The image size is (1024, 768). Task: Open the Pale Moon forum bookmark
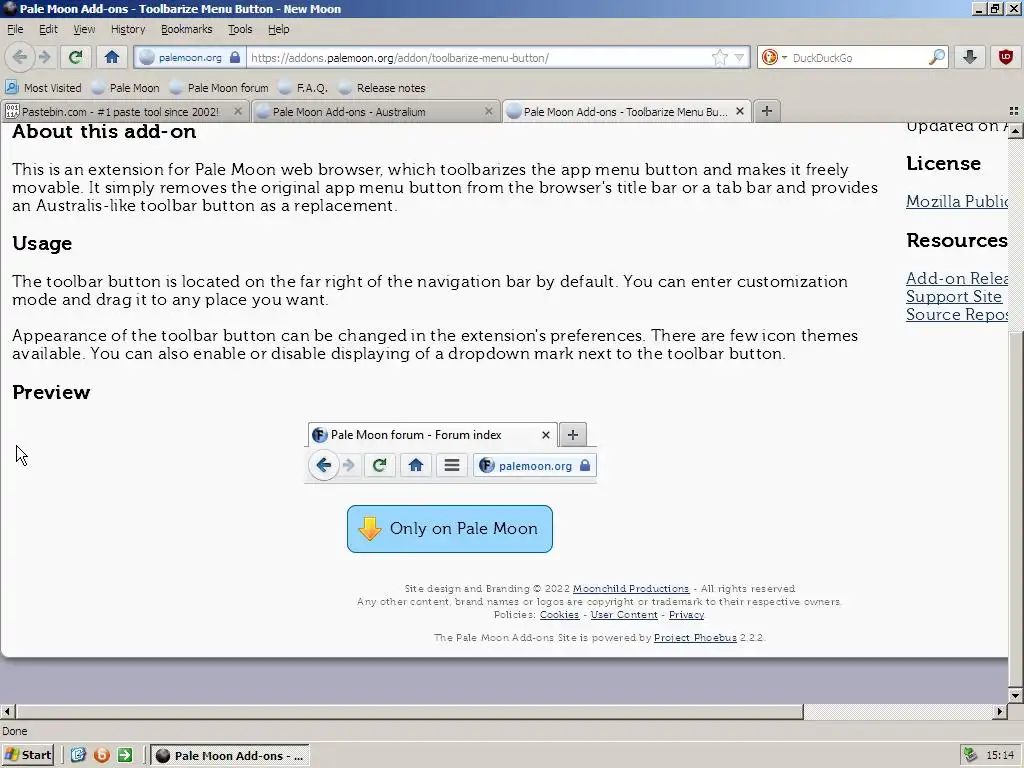[219, 88]
